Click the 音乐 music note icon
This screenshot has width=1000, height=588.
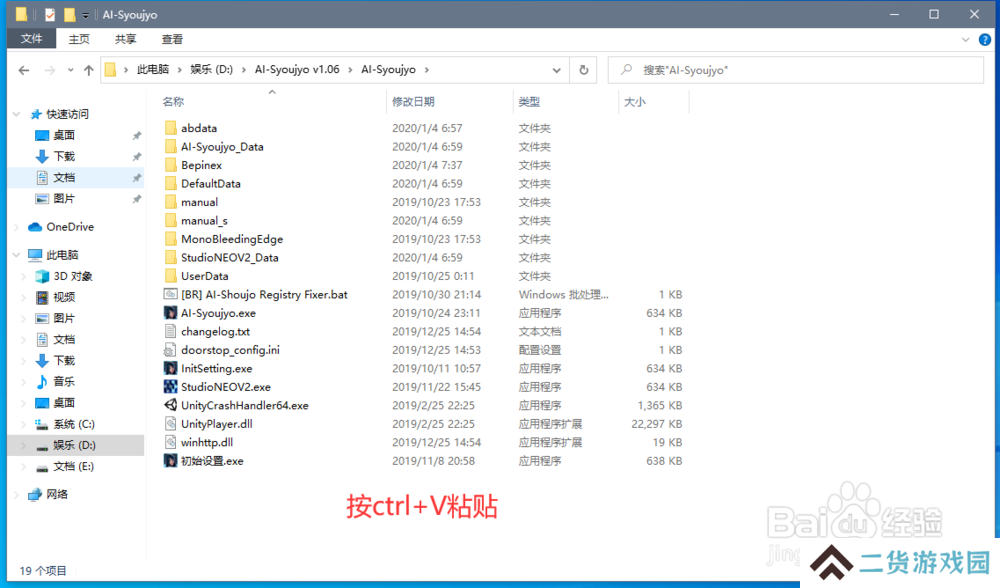tap(42, 381)
